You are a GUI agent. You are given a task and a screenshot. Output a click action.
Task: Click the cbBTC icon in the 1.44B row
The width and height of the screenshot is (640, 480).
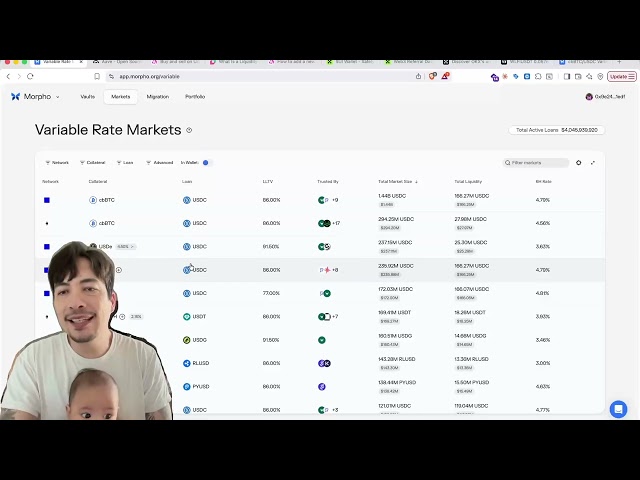[93, 200]
